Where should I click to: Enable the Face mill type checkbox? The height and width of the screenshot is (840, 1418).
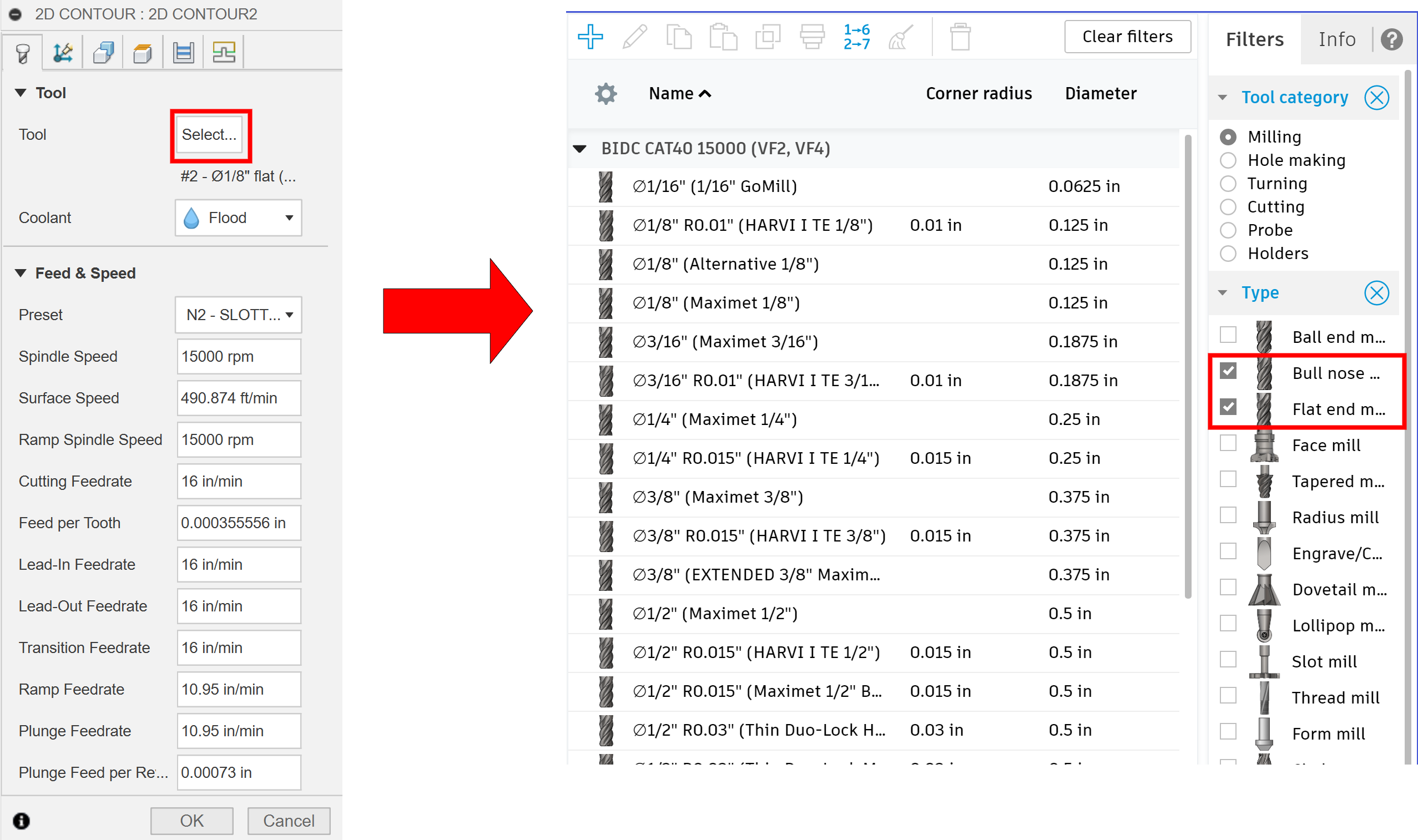(x=1227, y=443)
